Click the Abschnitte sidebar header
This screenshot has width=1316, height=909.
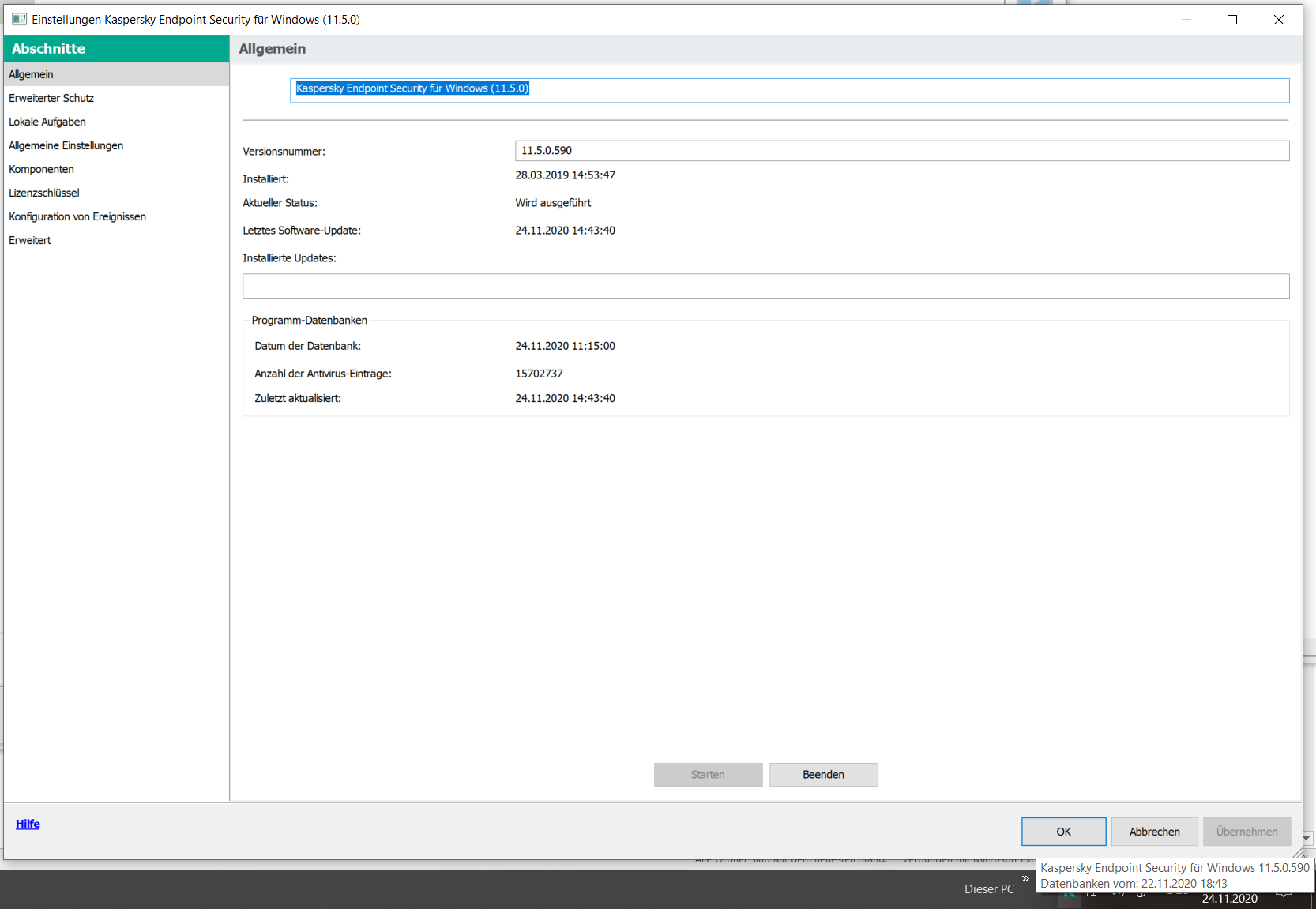(116, 49)
